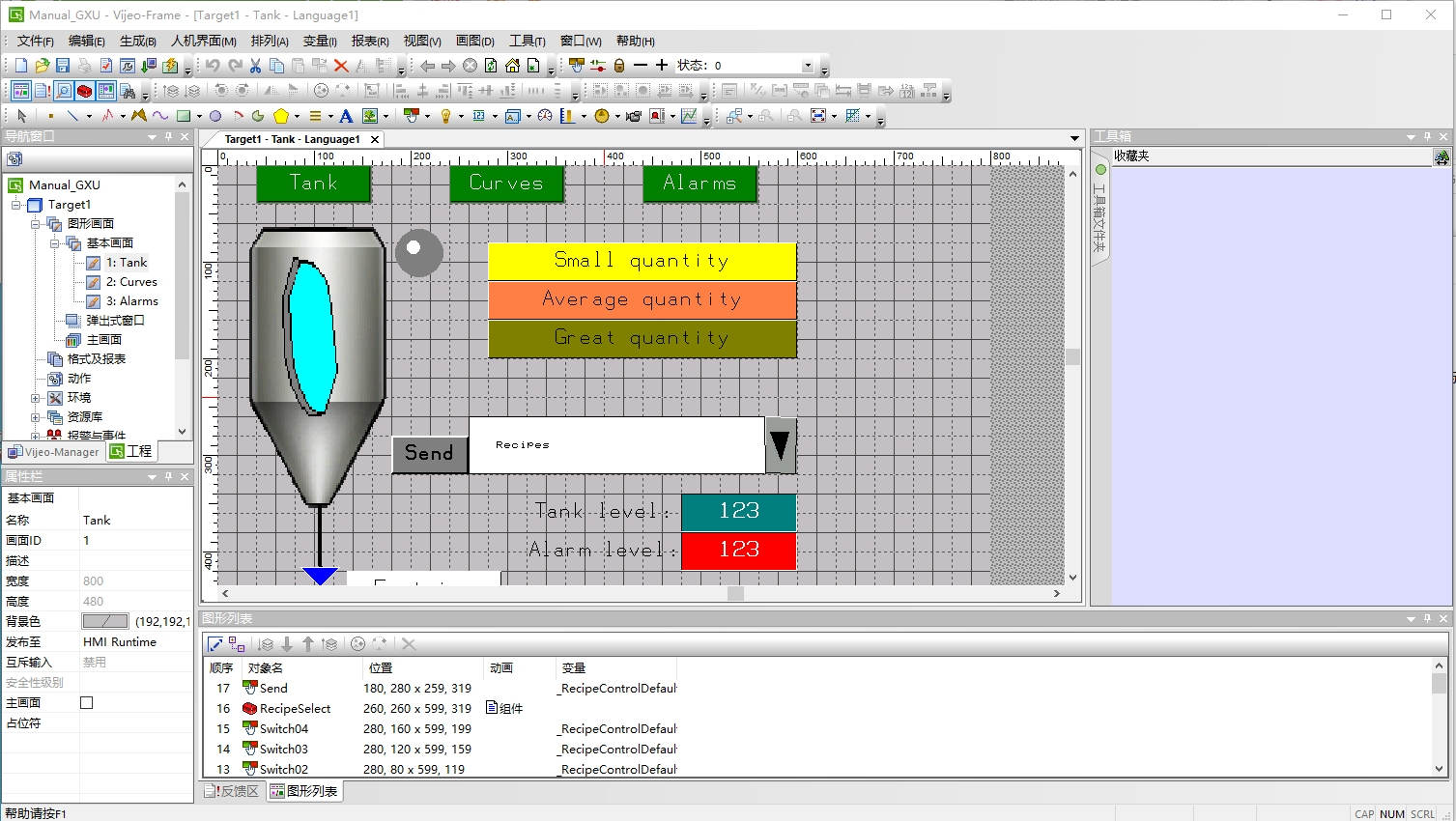Pin the 图形列表 panel

[1427, 618]
